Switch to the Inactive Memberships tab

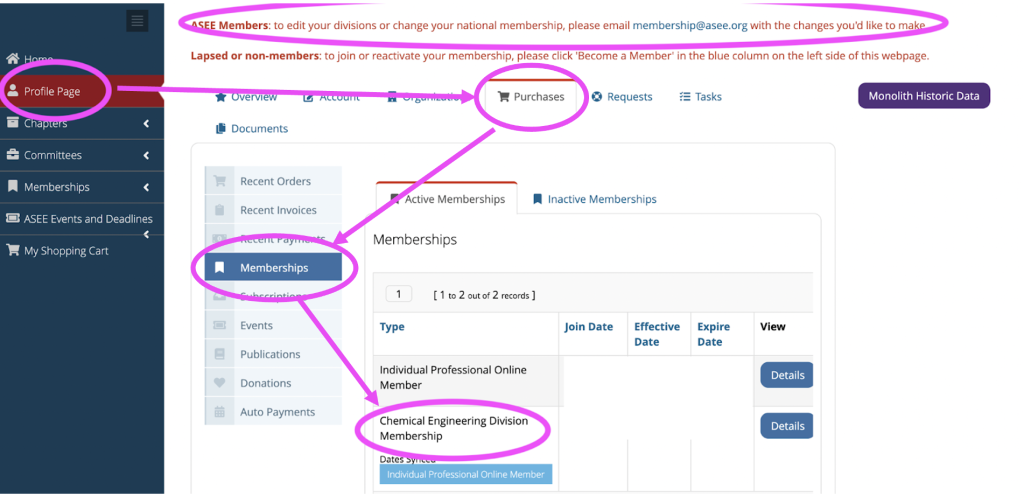594,199
